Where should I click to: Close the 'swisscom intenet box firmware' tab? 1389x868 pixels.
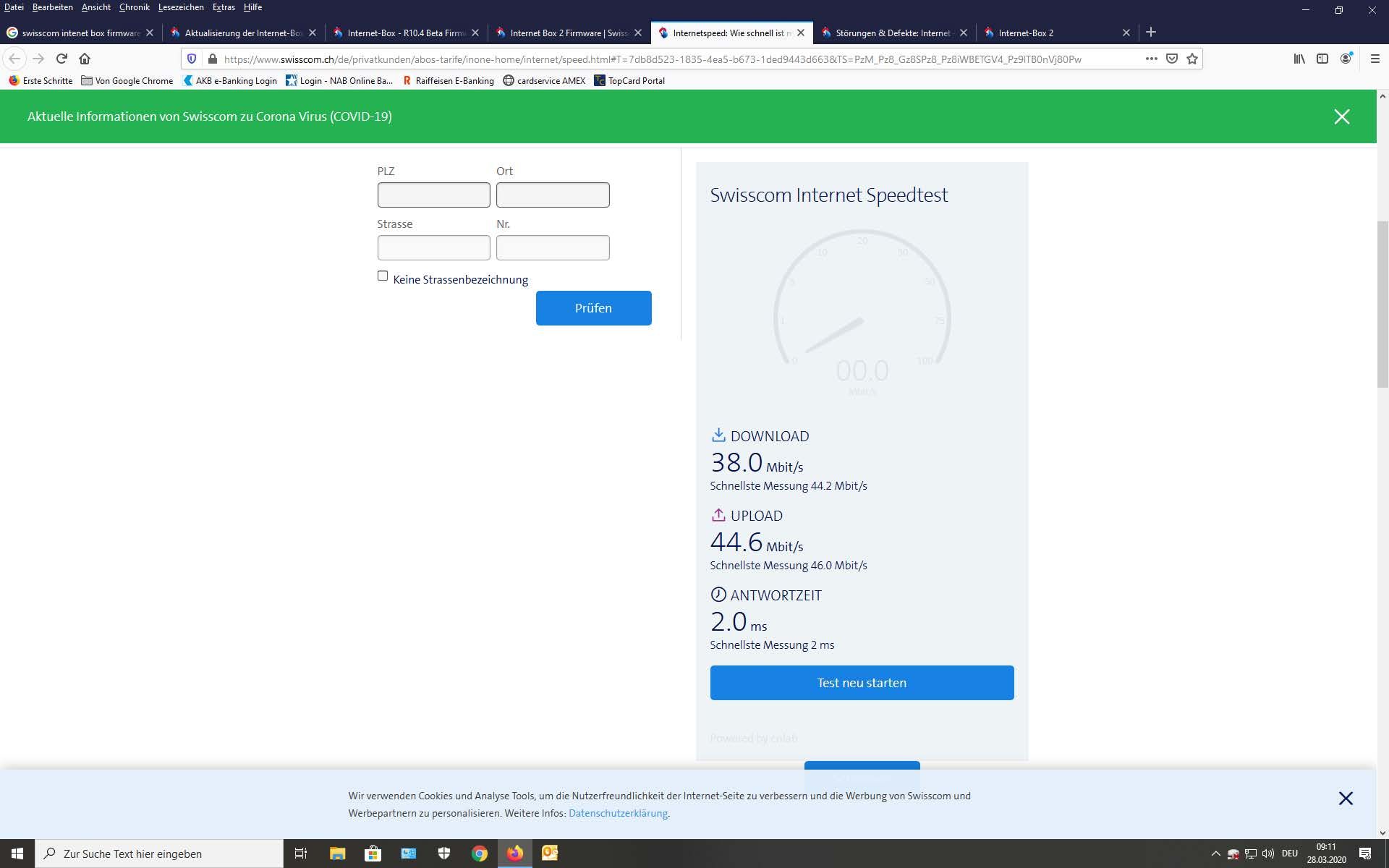click(x=150, y=33)
